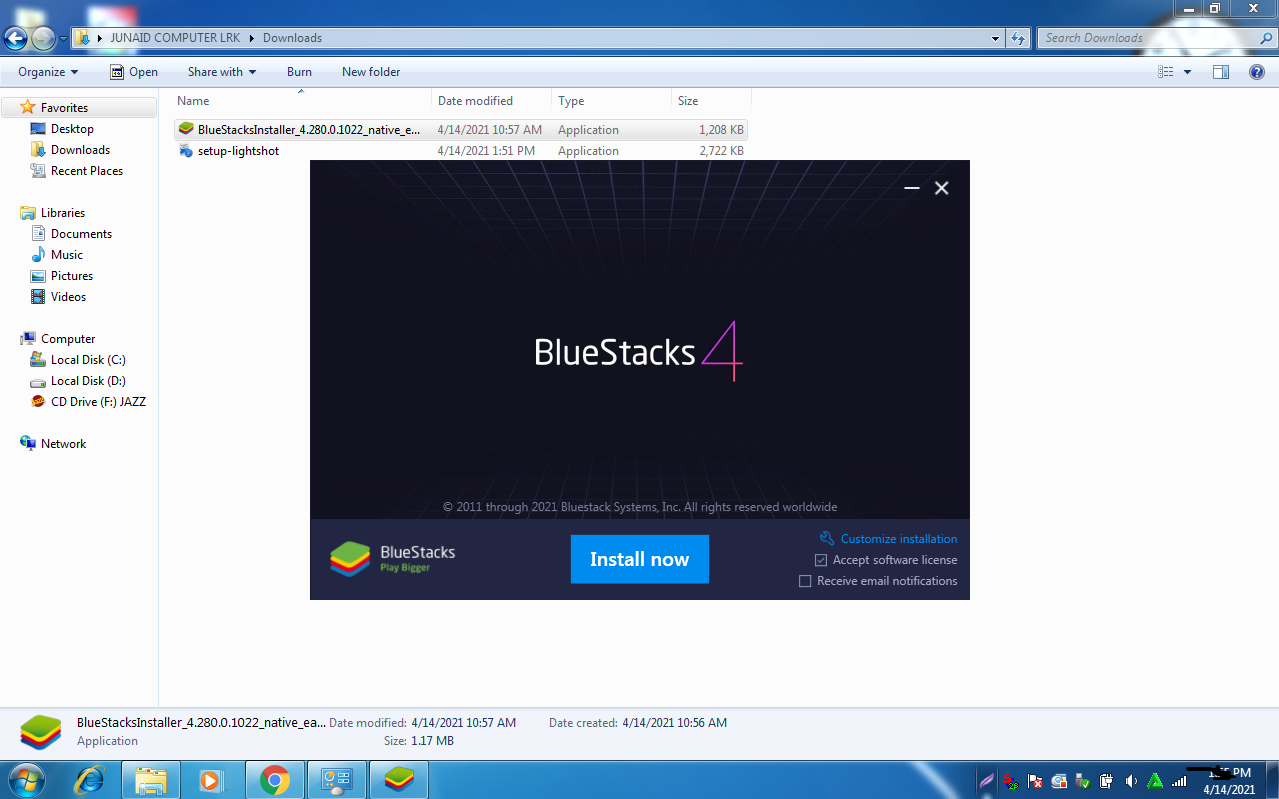Click the BlueStacksInstaller file icon in list
1279x799 pixels.
tap(186, 130)
